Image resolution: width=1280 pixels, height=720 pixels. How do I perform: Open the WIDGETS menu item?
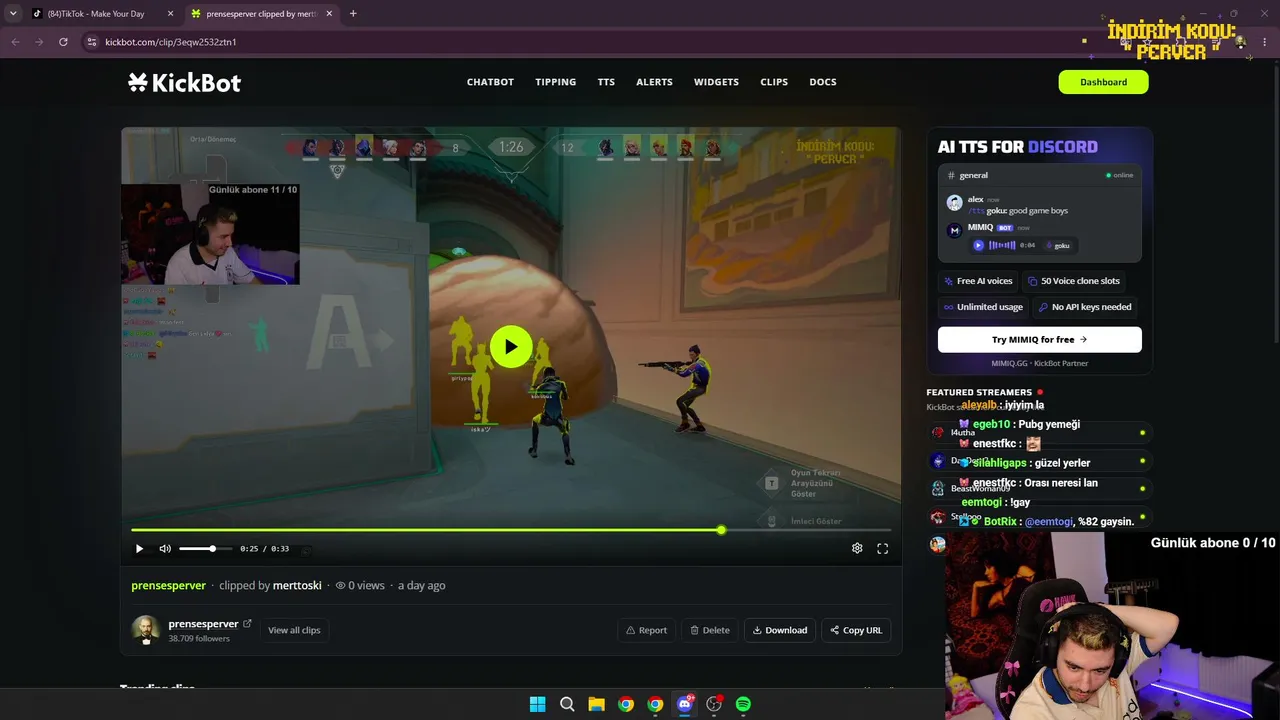coord(716,82)
